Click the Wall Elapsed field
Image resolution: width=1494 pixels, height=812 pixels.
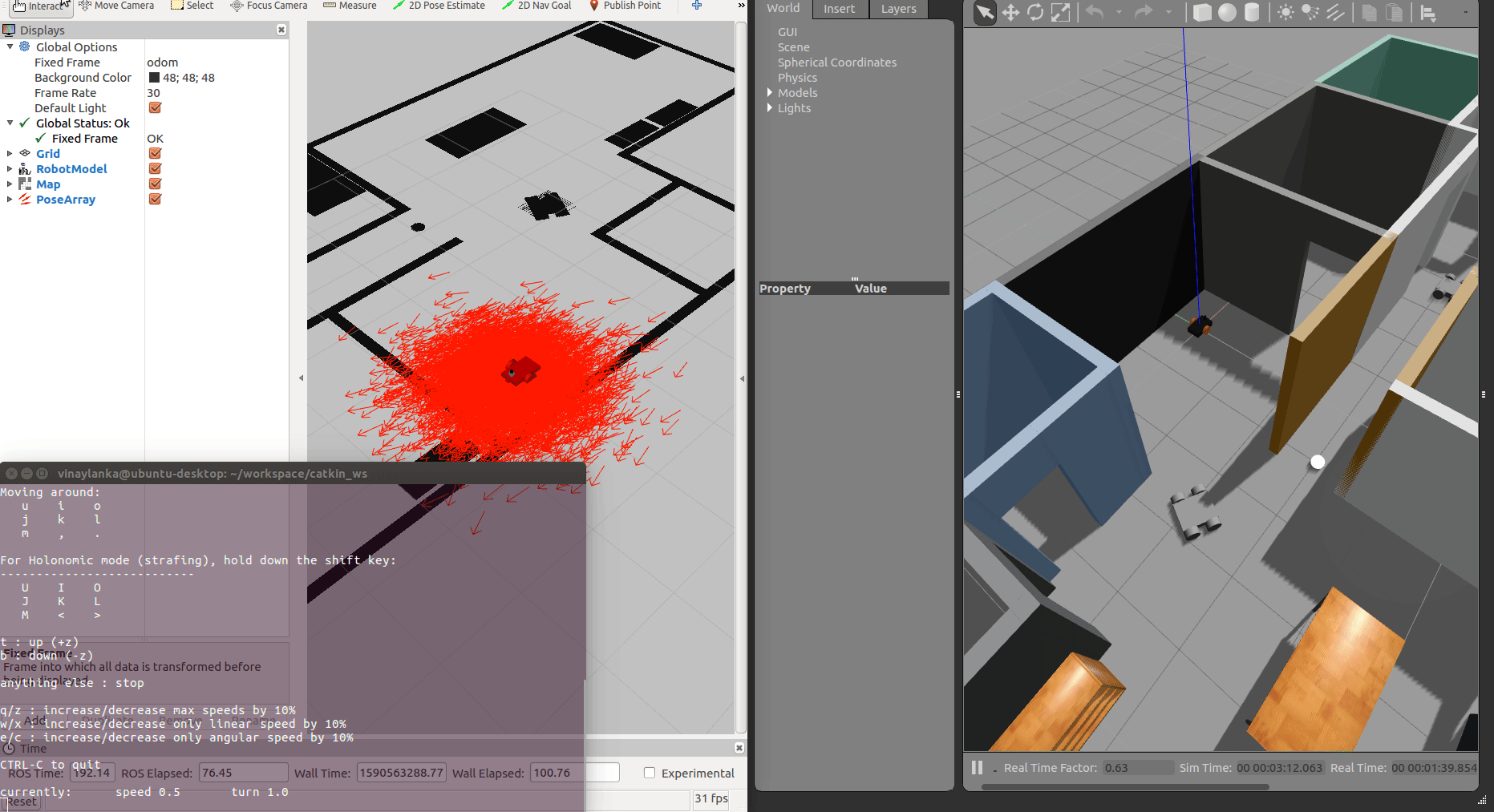pos(575,773)
